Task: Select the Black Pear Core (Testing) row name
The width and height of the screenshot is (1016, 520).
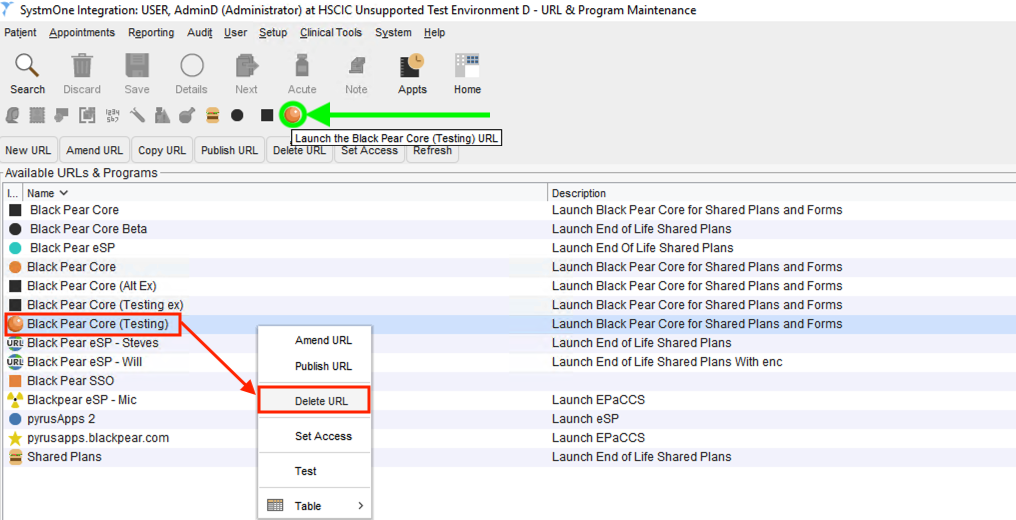Action: click(98, 324)
